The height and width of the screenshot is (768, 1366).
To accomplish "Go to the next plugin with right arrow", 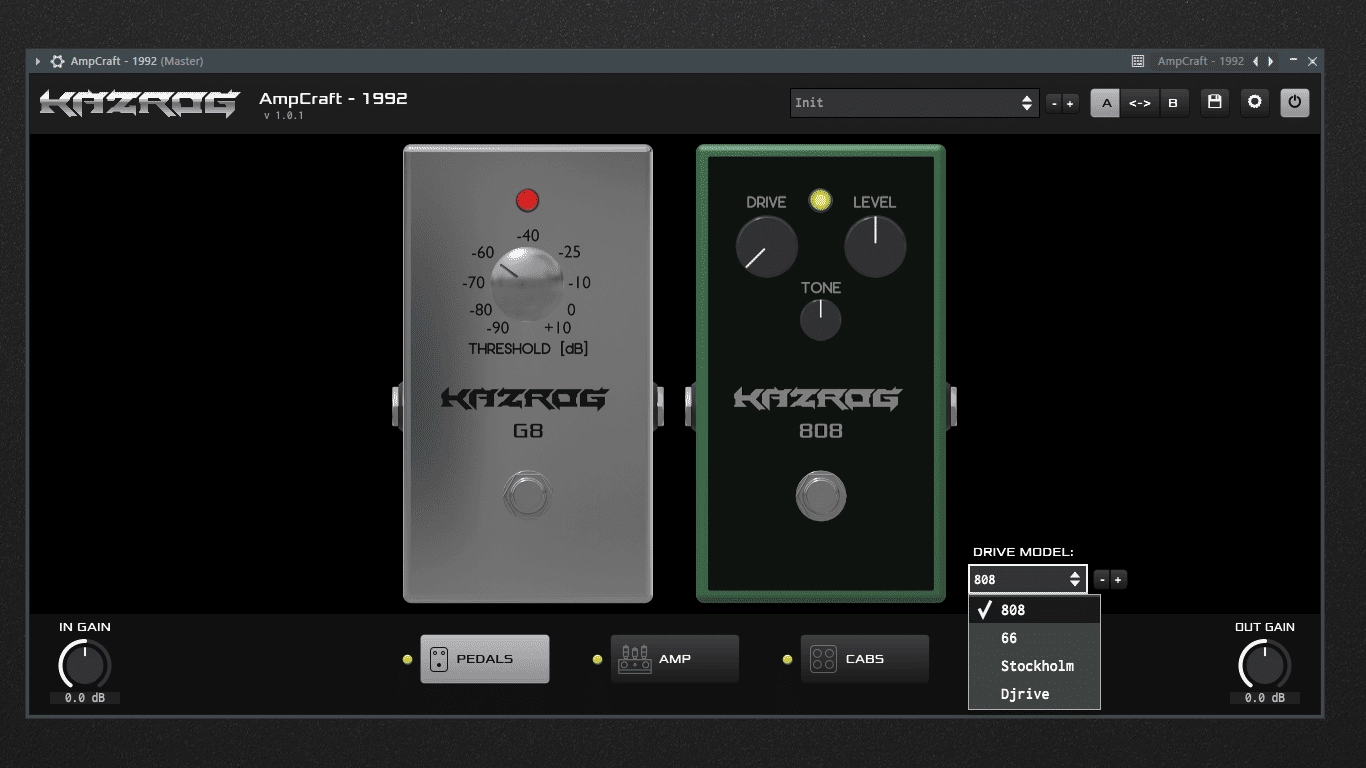I will click(x=1271, y=61).
